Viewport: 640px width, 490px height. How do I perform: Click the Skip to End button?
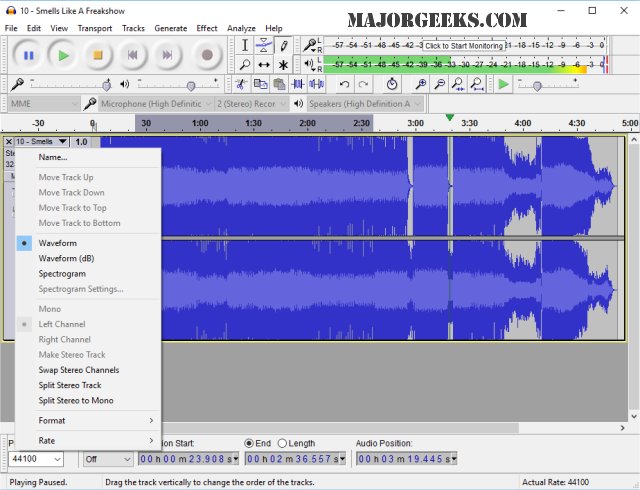pyautogui.click(x=167, y=55)
